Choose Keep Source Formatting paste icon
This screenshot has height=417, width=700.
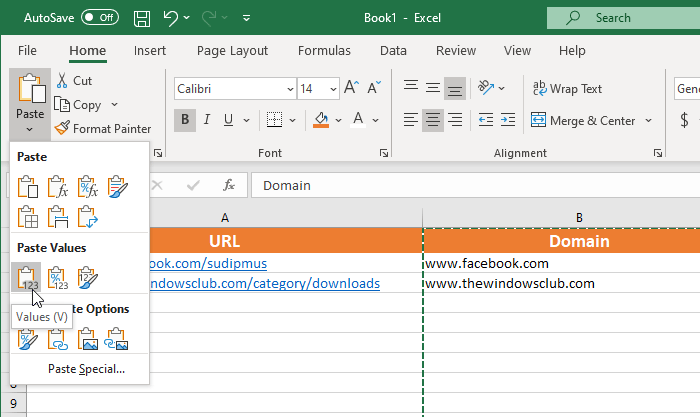(117, 186)
